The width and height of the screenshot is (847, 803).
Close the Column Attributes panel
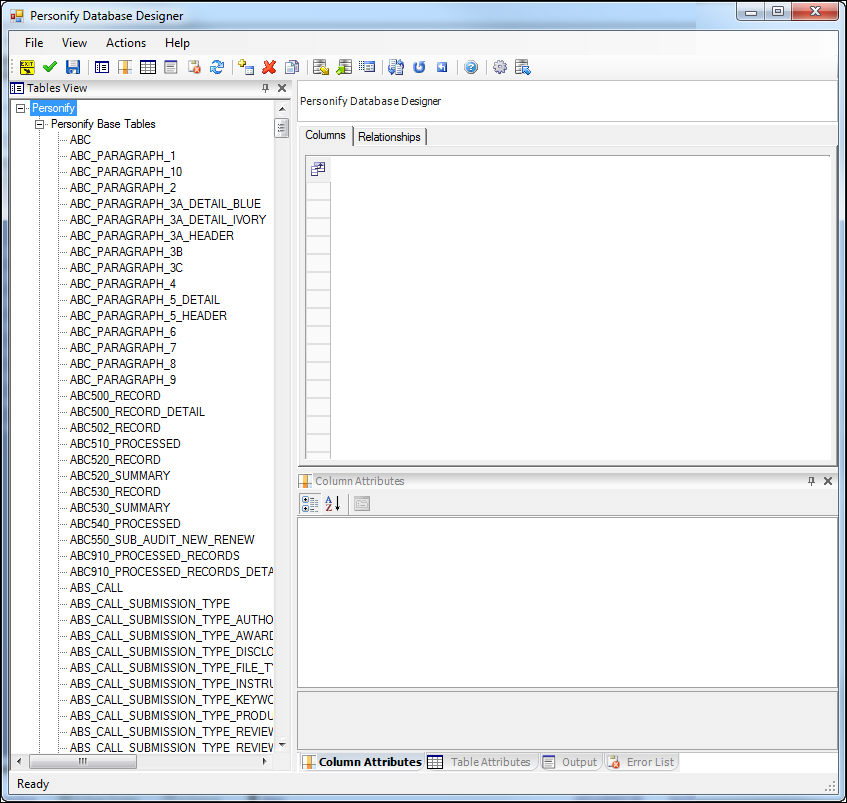[x=828, y=481]
